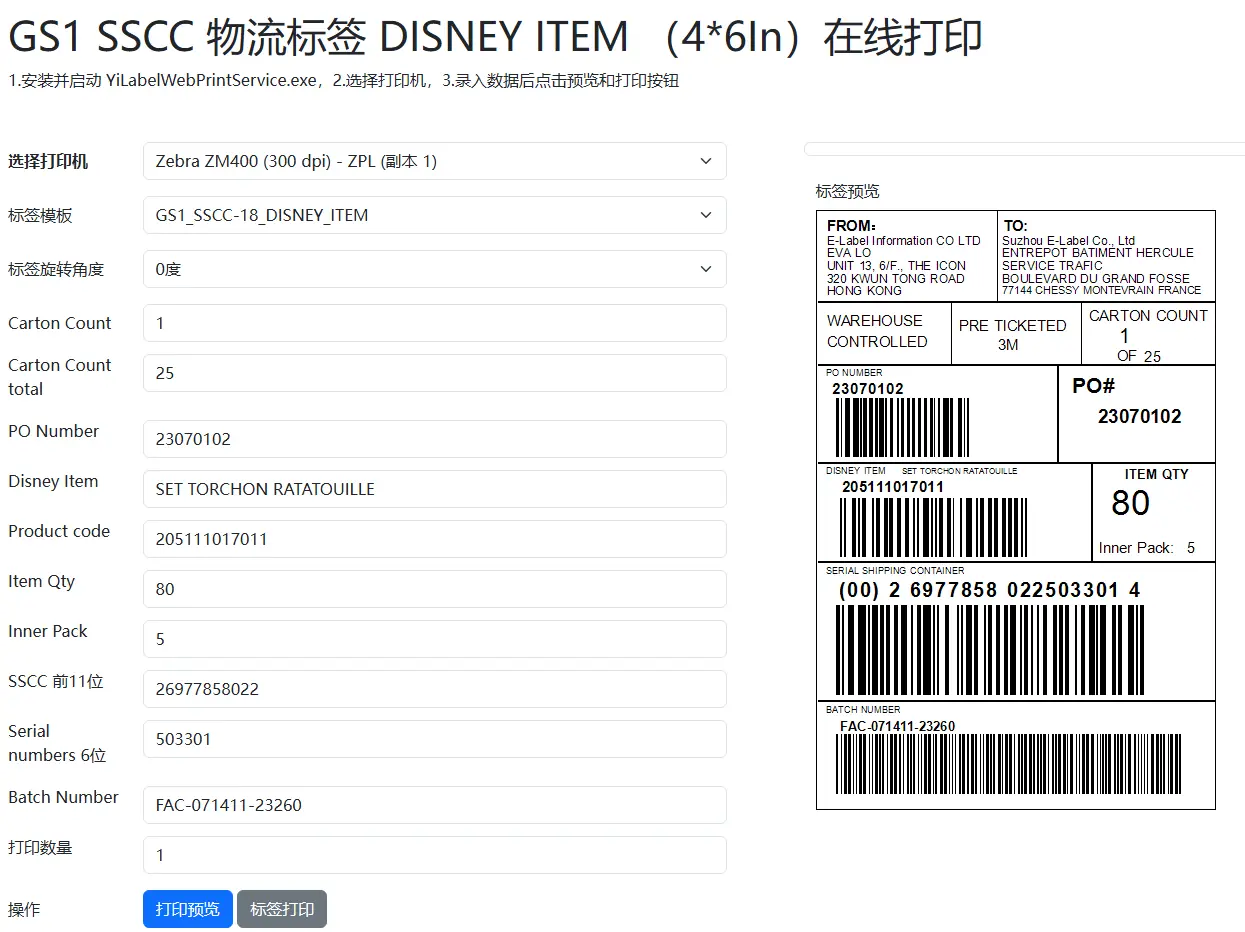Click the empty progress bar above preview
The image size is (1245, 932).
pos(1024,149)
